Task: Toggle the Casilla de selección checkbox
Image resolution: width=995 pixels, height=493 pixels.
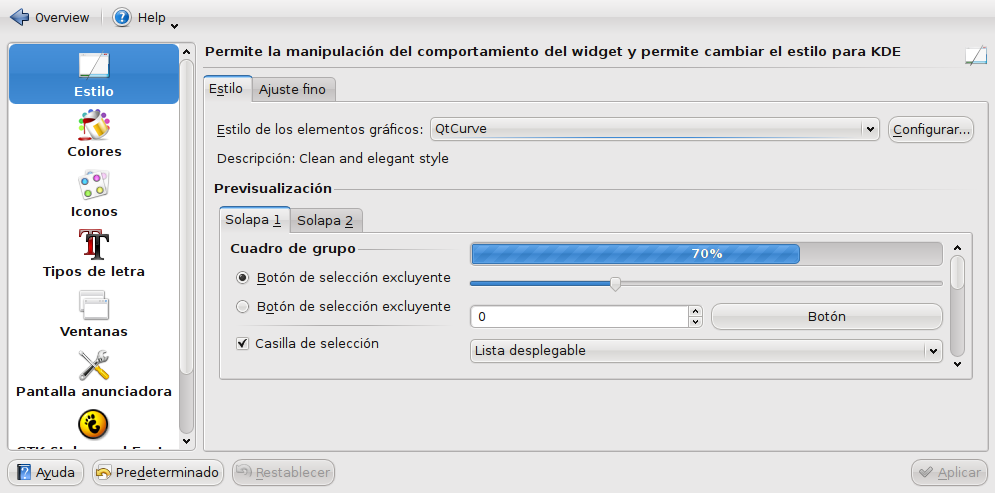Action: coord(242,344)
